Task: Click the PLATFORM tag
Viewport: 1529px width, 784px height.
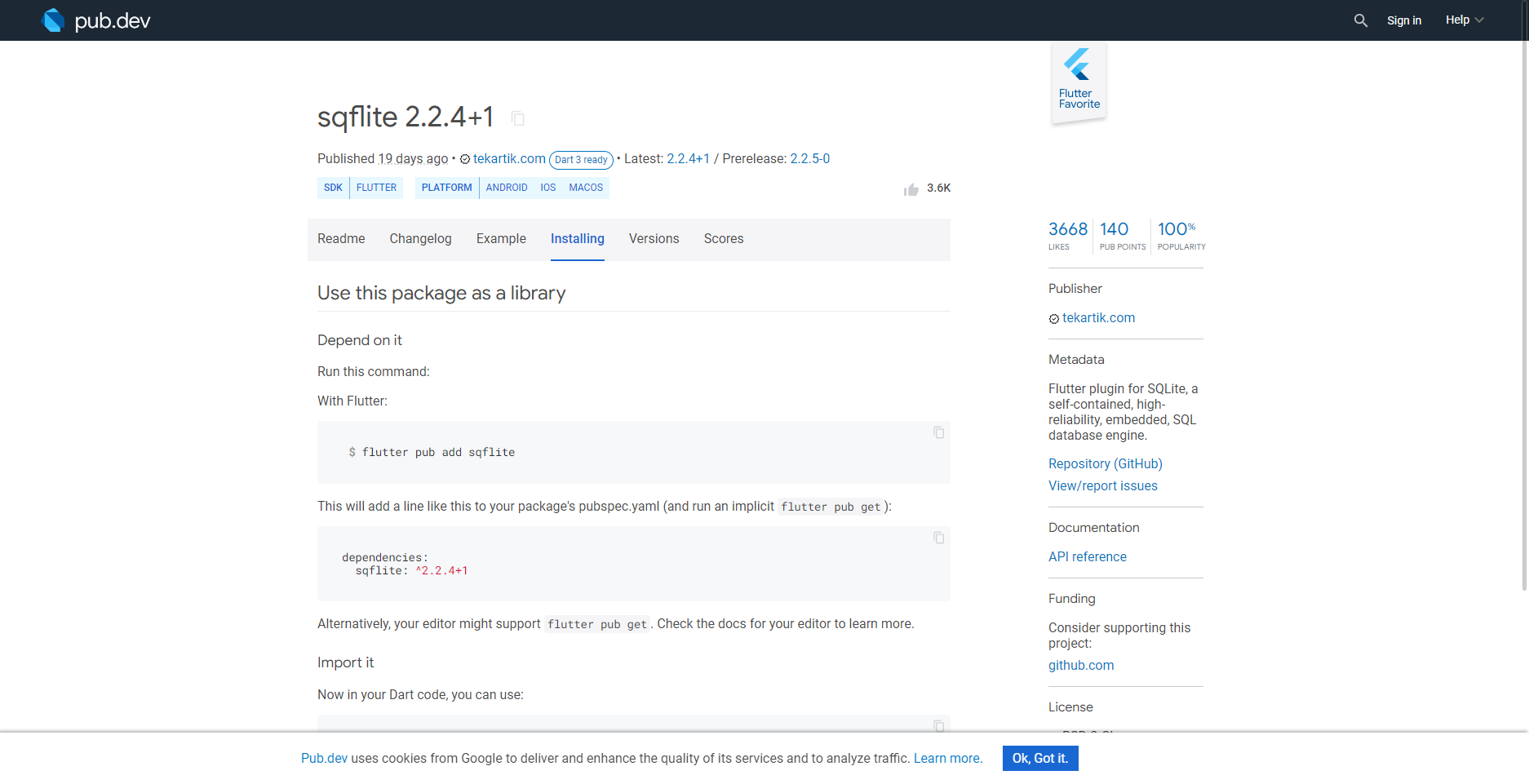Action: [446, 188]
